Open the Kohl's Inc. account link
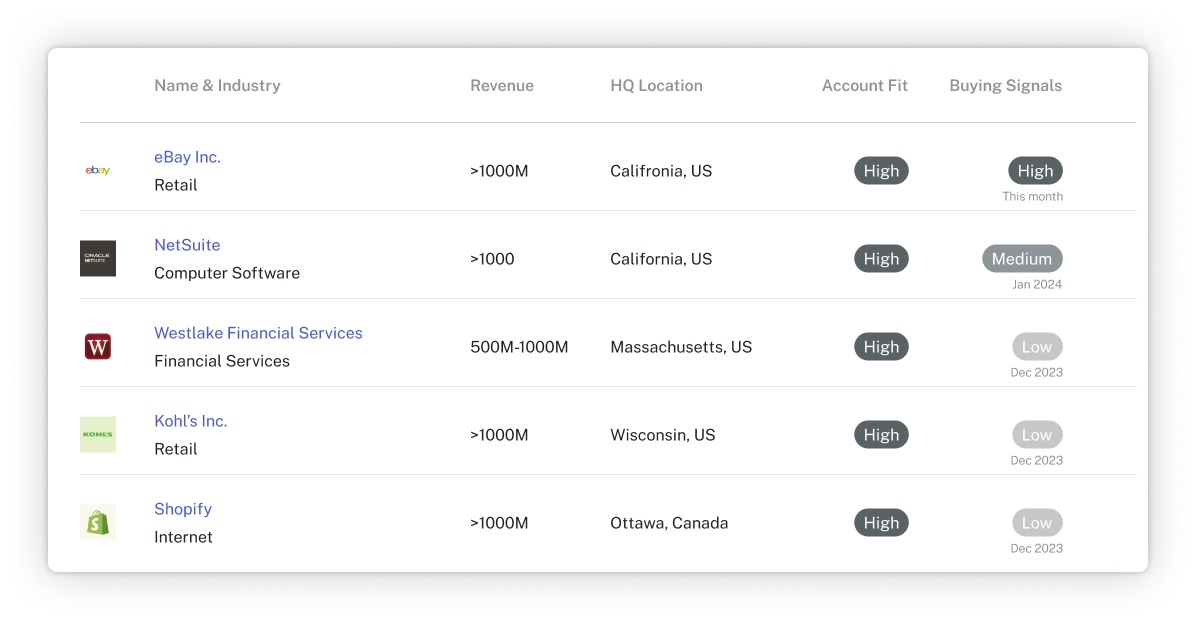Viewport: 1196px width, 620px height. coord(191,421)
